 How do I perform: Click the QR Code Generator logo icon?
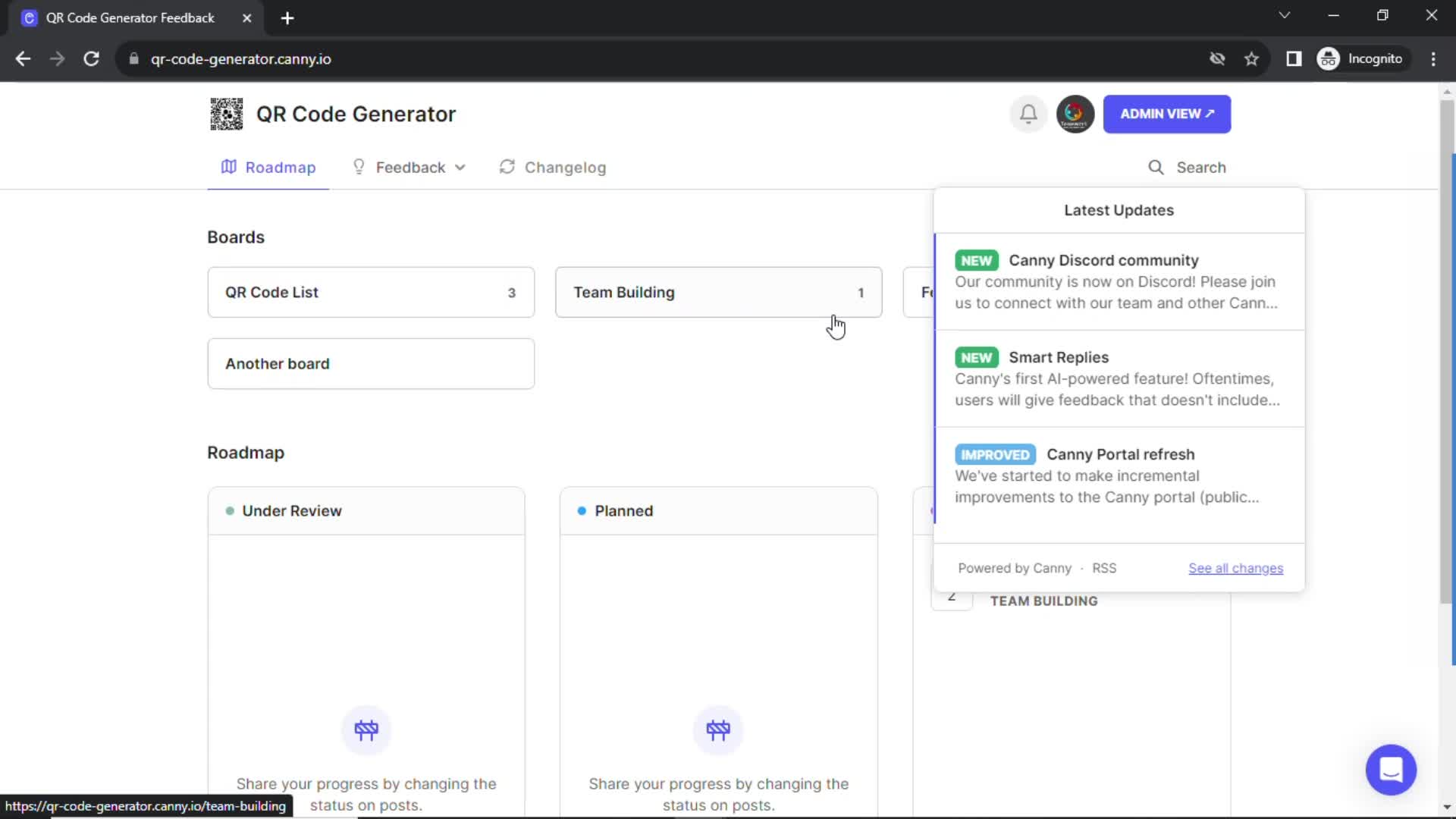[x=225, y=113]
